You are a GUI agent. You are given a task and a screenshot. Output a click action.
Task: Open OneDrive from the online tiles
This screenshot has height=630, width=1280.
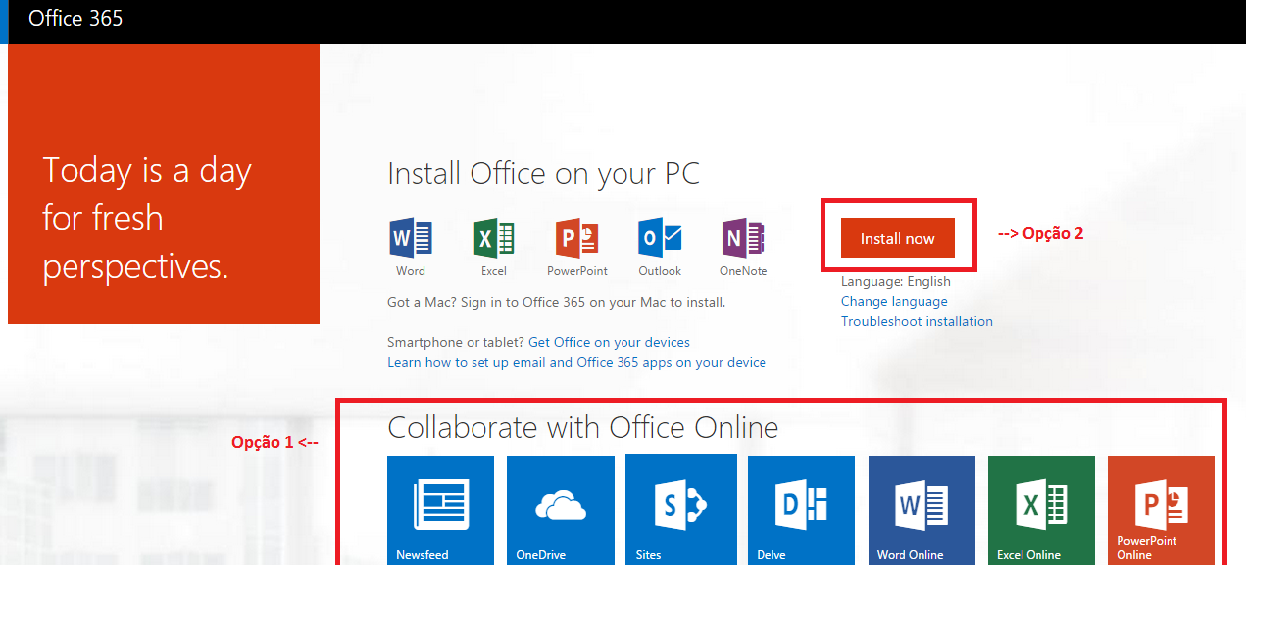[560, 510]
